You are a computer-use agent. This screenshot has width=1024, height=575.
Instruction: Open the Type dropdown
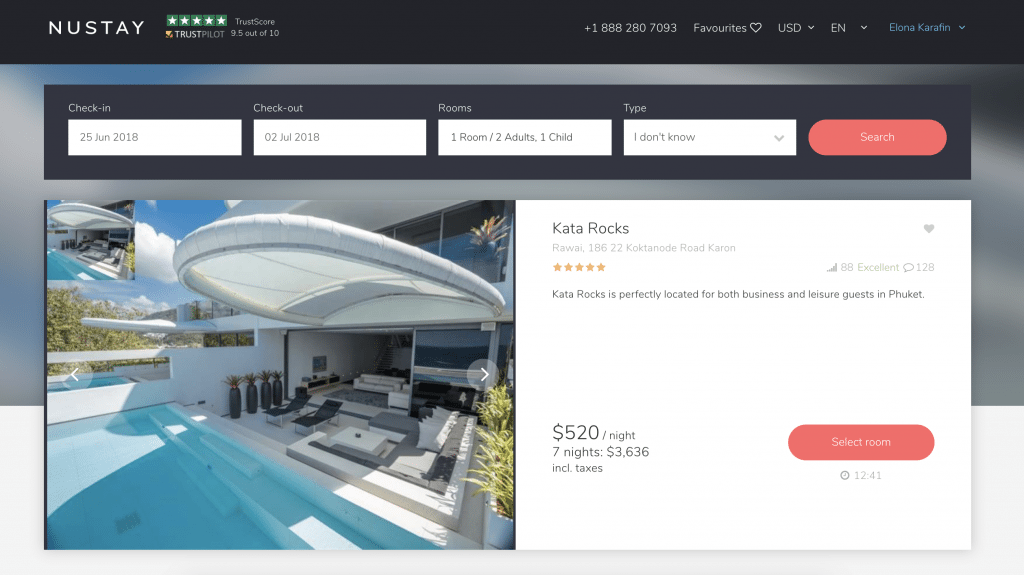[x=710, y=137]
